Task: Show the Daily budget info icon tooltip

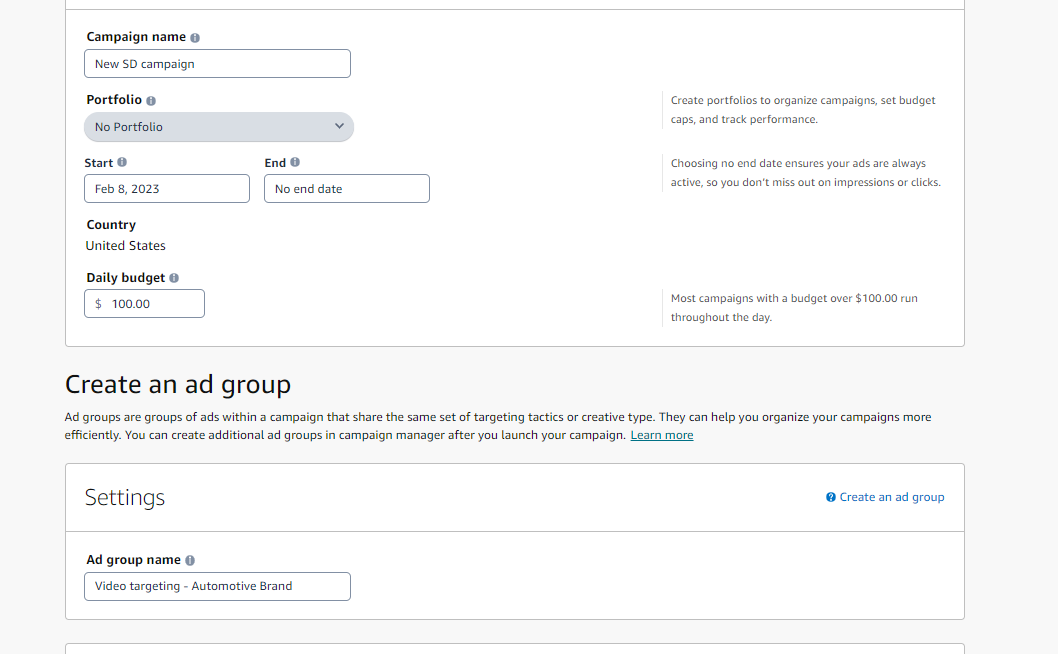Action: pyautogui.click(x=174, y=278)
